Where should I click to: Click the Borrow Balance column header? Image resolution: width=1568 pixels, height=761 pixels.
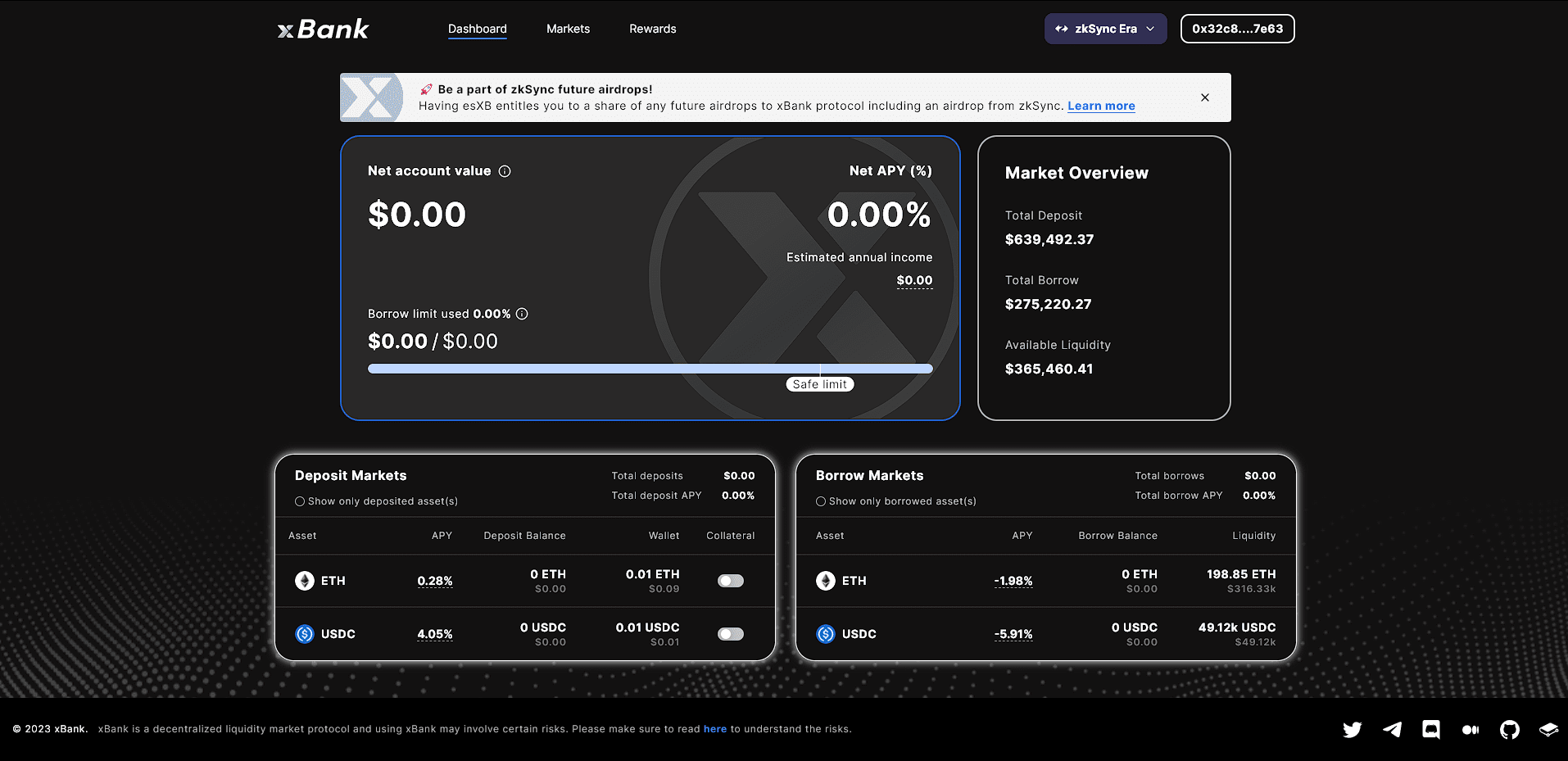click(1118, 536)
